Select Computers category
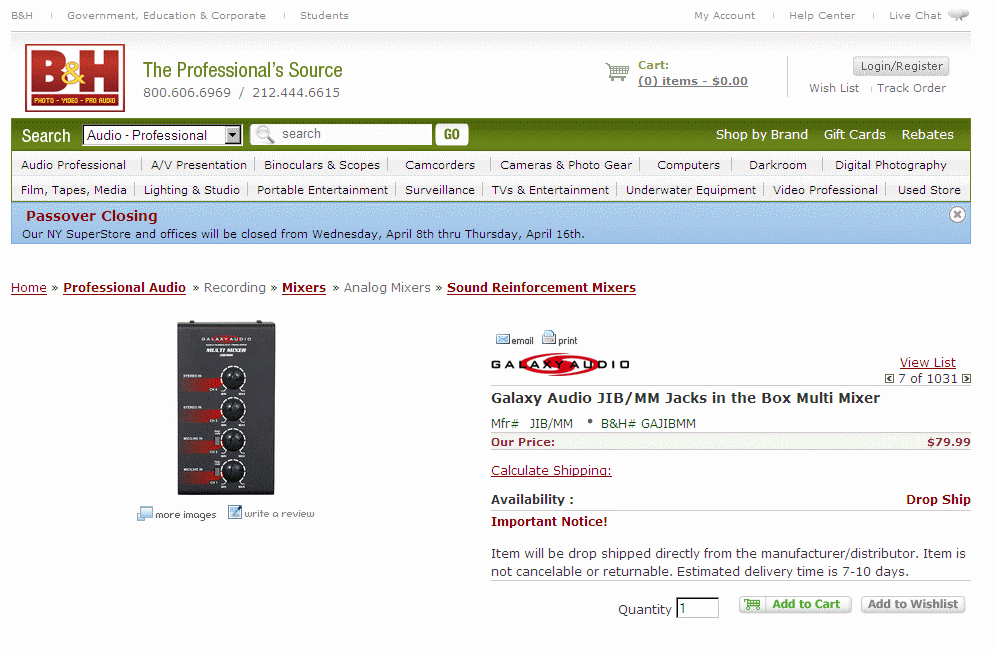 pos(689,165)
